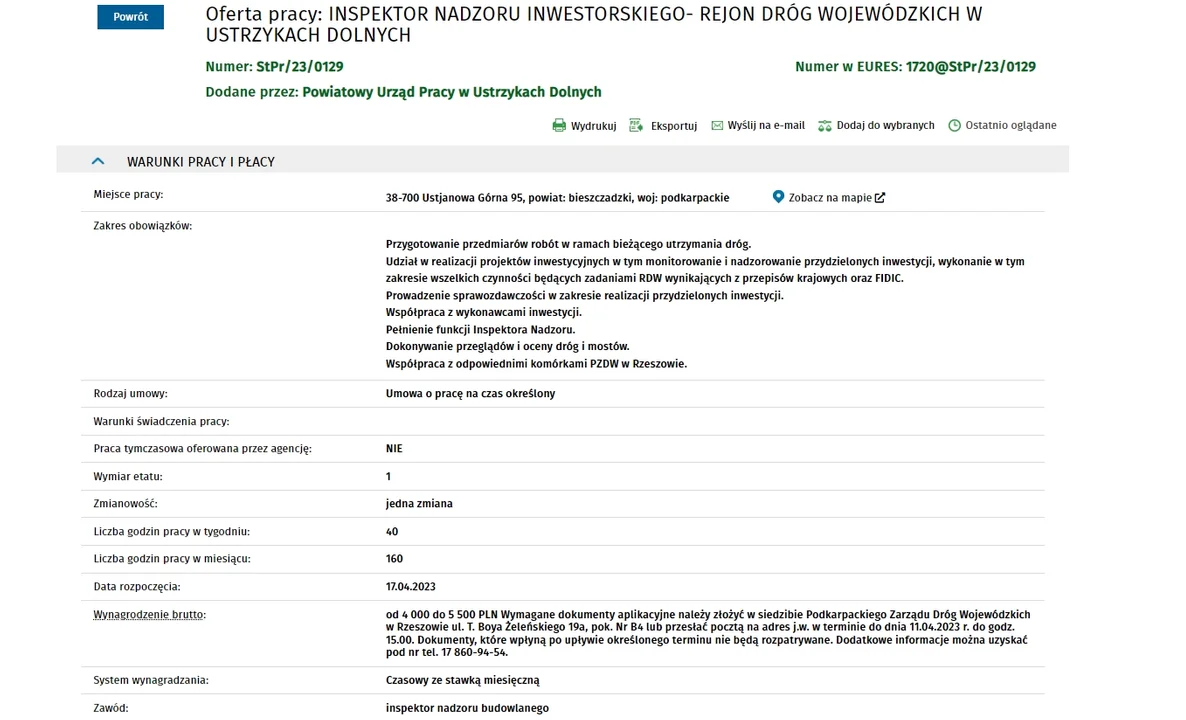Click the jedna zmiana value

point(419,504)
